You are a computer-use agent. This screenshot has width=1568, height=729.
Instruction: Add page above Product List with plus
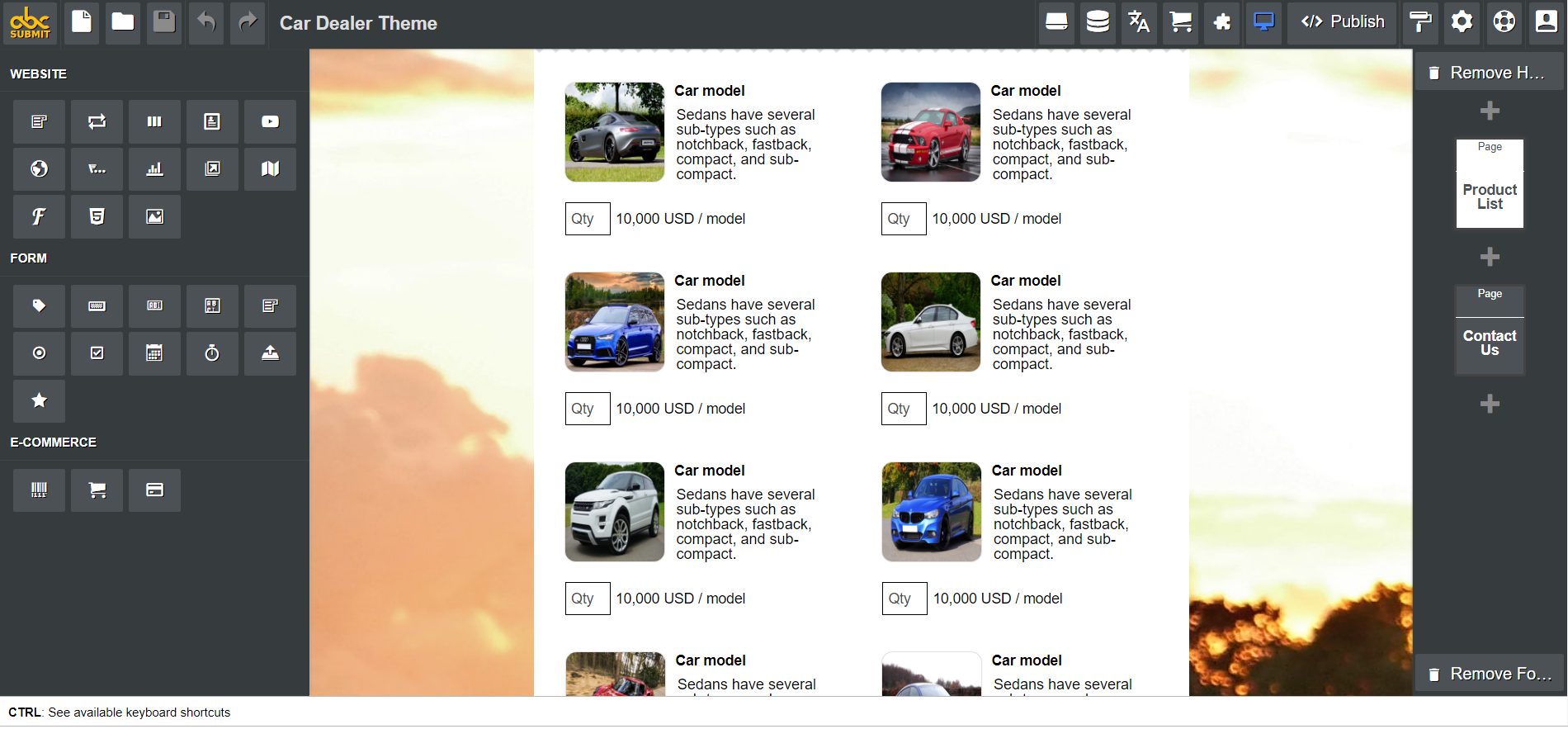[1490, 111]
